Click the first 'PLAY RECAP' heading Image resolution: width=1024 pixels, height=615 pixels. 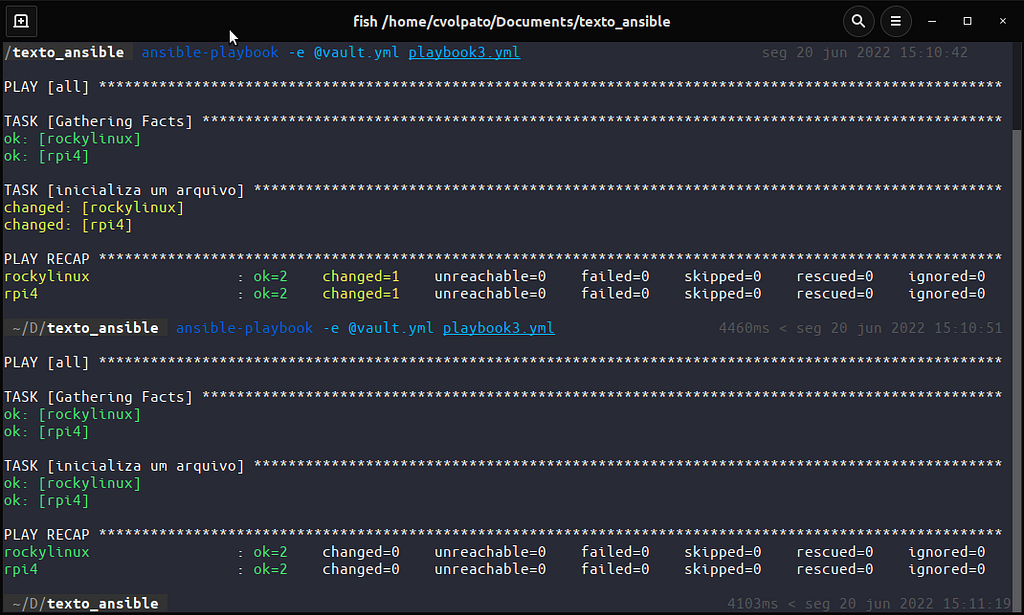point(46,259)
